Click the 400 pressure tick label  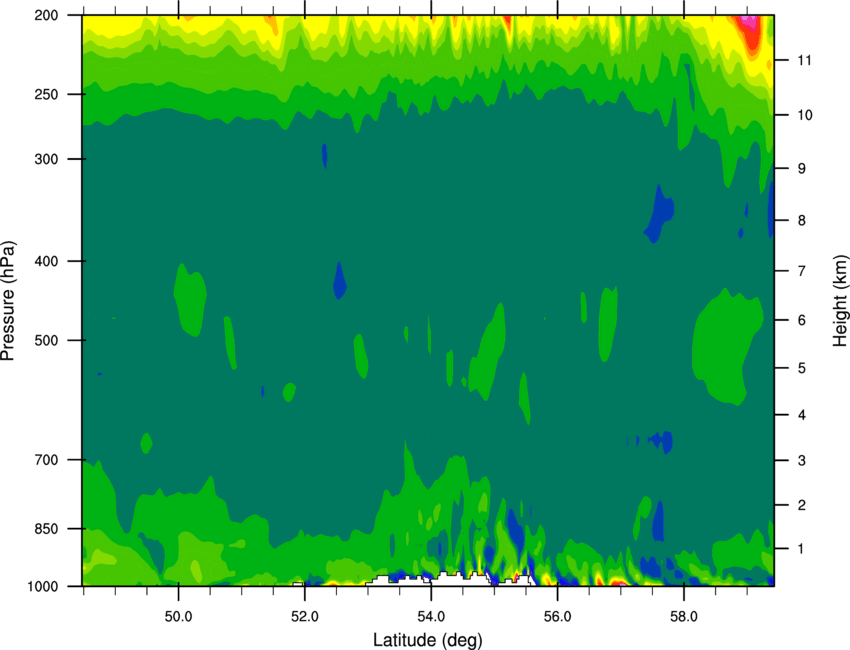(x=47, y=261)
